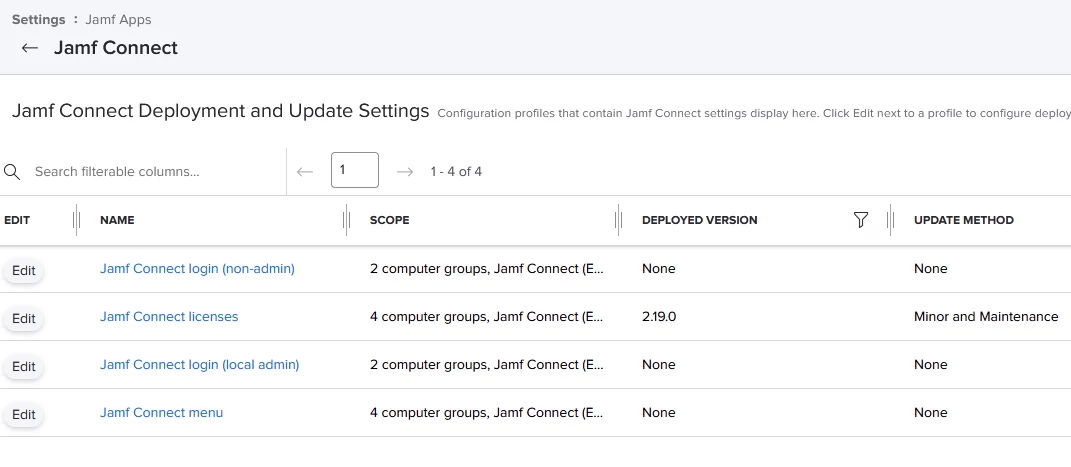
Task: Edit the Jamf Connect login (local admin) profile
Action: [x=24, y=367]
